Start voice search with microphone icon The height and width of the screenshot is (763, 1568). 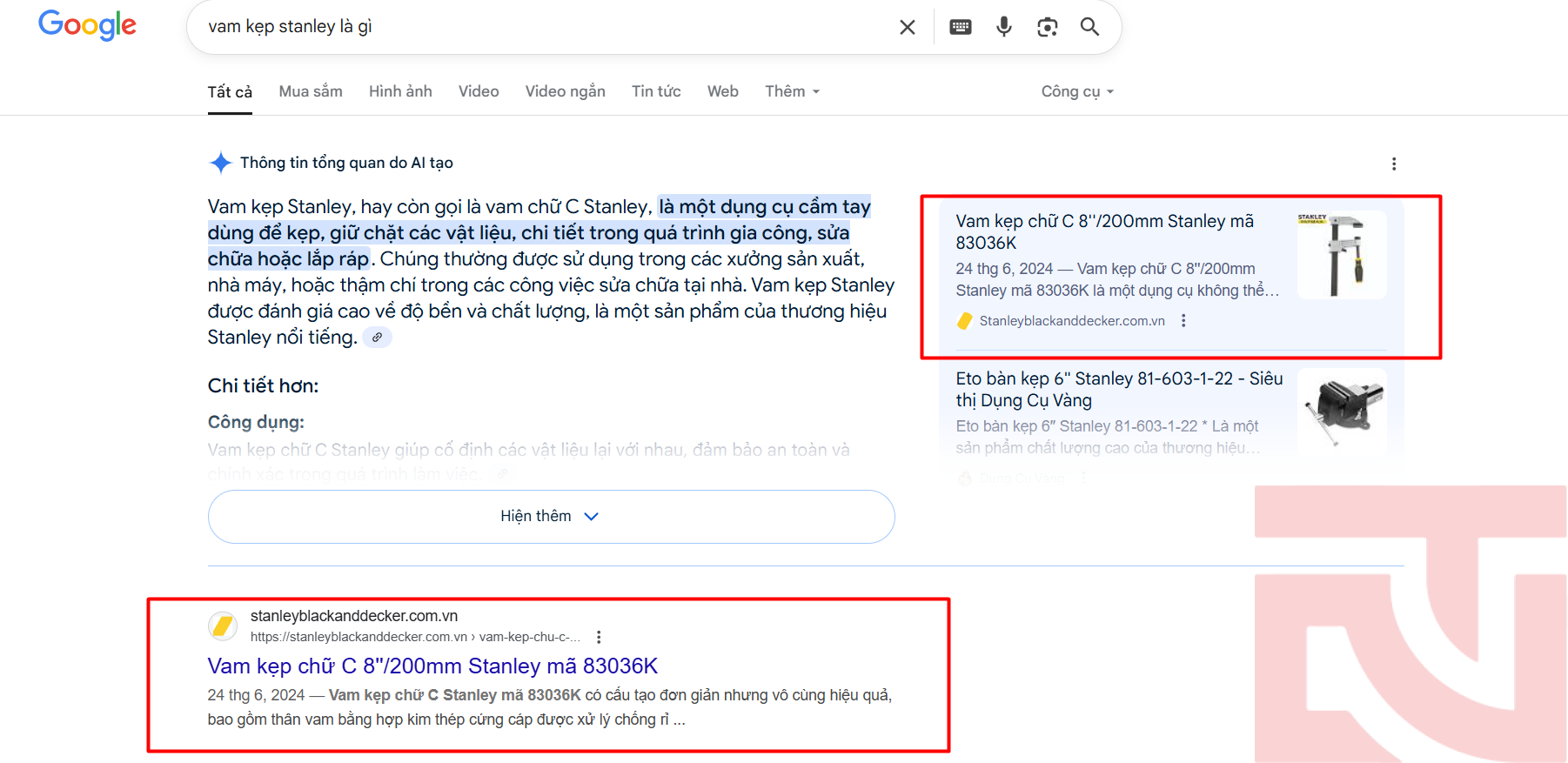1004,27
